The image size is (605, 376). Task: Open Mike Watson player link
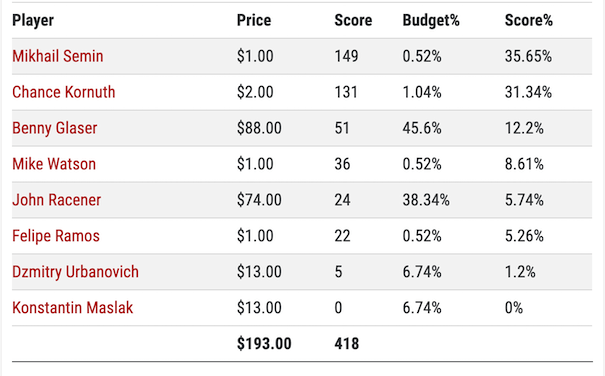tap(54, 164)
